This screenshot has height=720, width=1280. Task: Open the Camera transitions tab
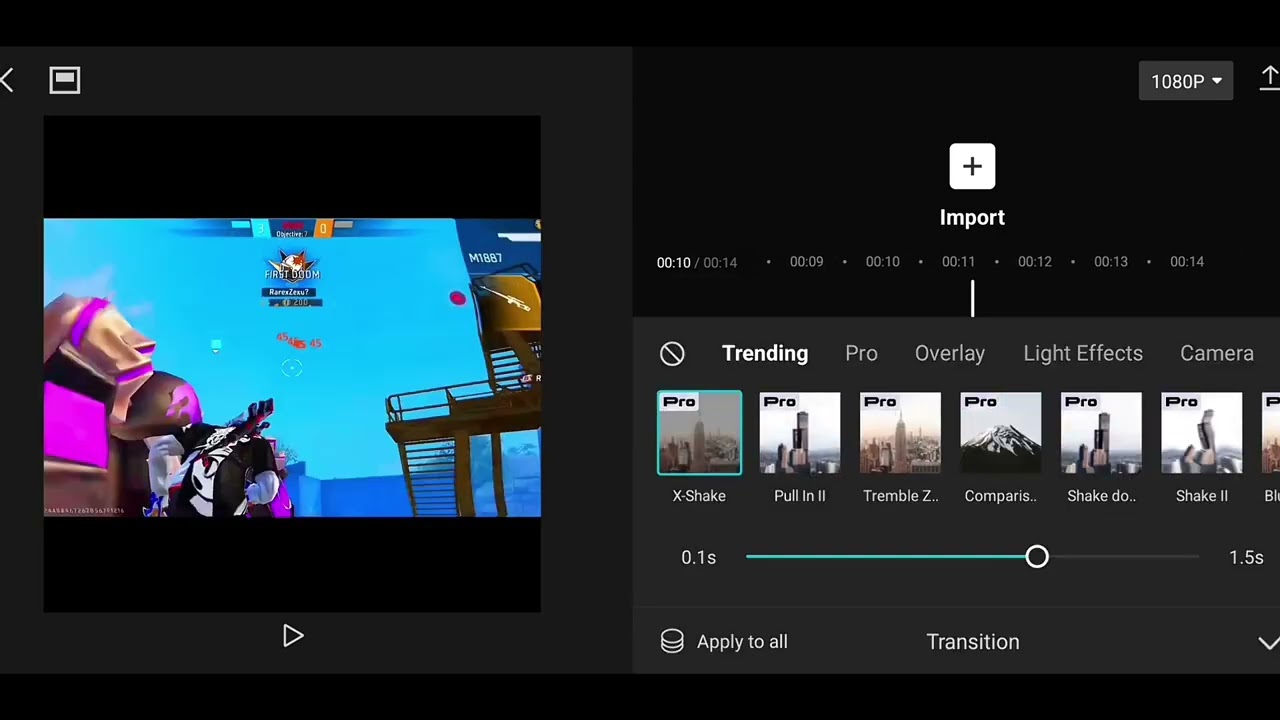pyautogui.click(x=1217, y=353)
